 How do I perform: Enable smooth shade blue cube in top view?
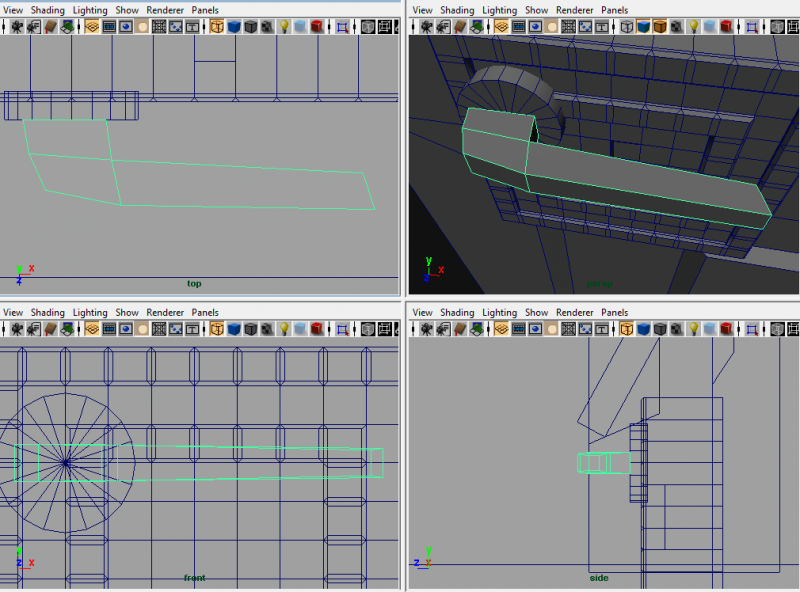click(x=234, y=27)
